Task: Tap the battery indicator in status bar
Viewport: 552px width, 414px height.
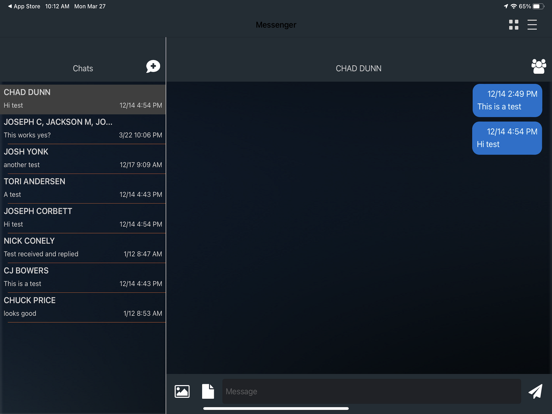Action: (538, 6)
